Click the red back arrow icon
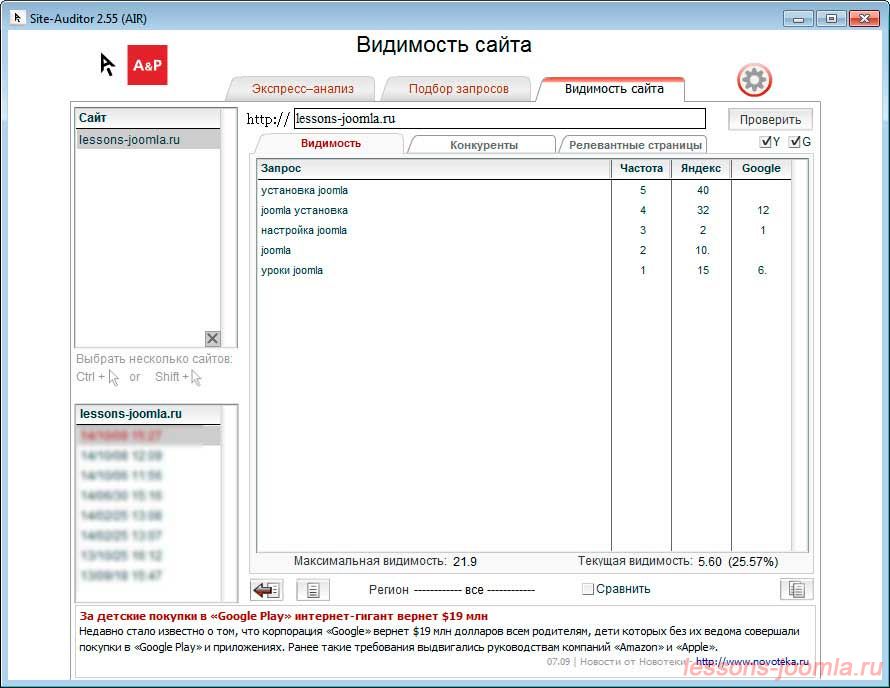 (267, 590)
